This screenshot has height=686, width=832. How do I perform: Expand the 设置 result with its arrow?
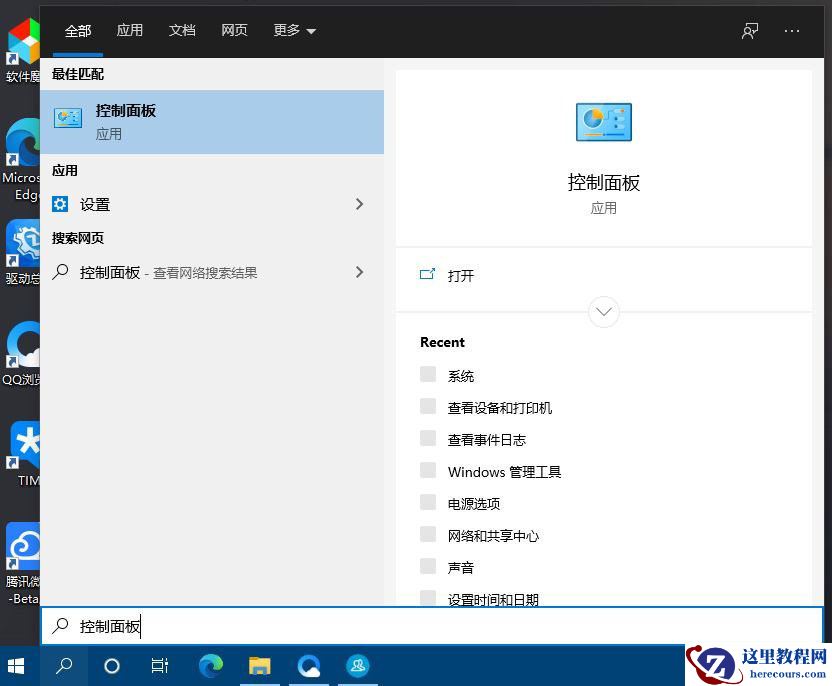tap(359, 204)
